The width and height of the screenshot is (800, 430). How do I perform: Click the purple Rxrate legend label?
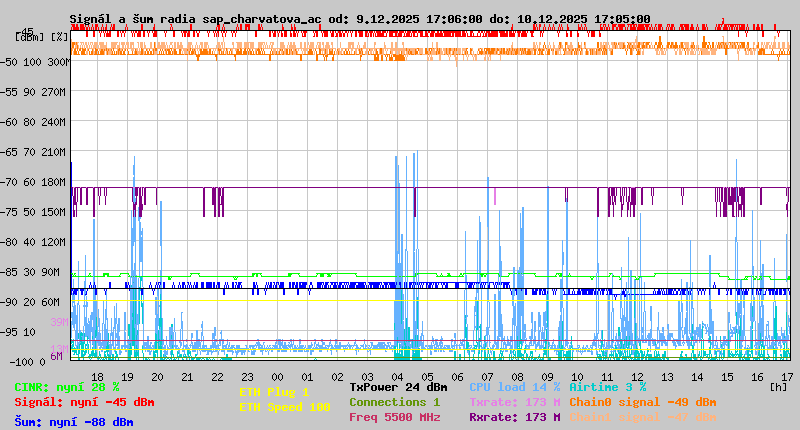[x=515, y=417]
